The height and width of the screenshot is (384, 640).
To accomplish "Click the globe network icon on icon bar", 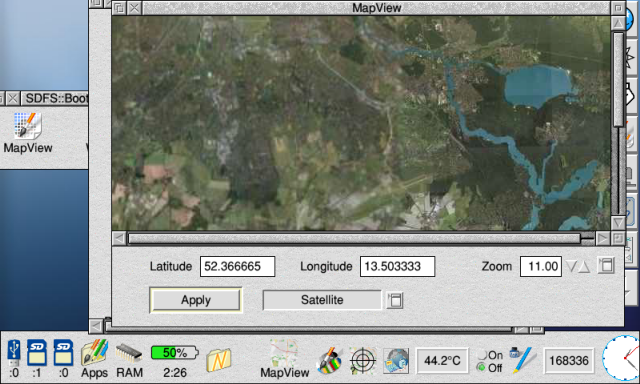I will (x=396, y=360).
